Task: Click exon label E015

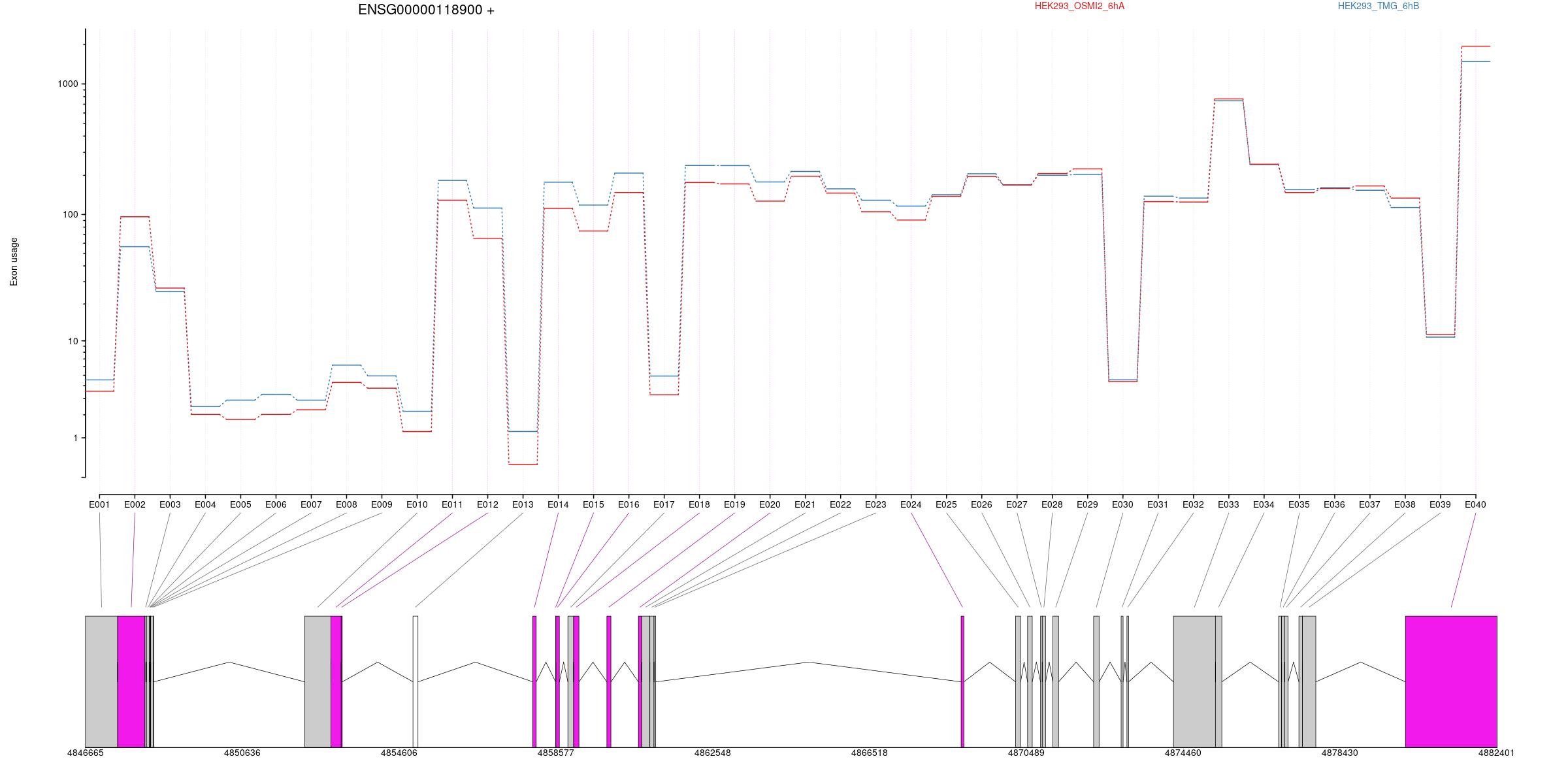Action: pyautogui.click(x=593, y=504)
